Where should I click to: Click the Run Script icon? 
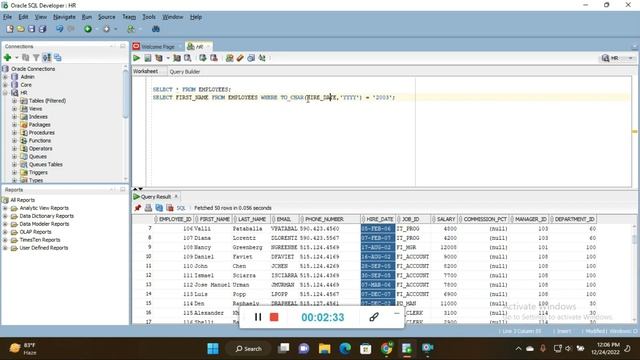148,58
